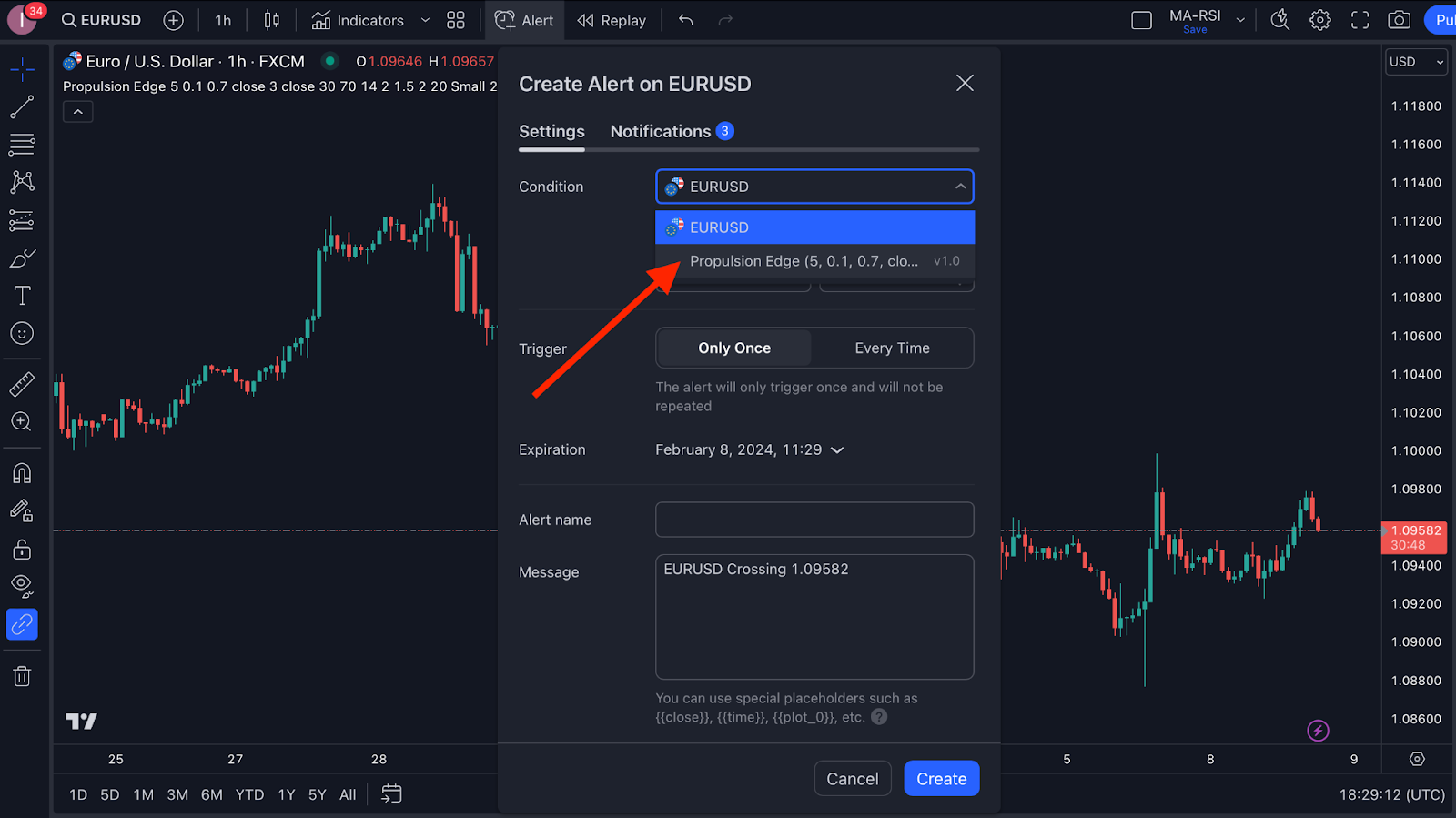Open the timezone clock 18:29:12 (UTC)
Screen dimensions: 1456x818
(x=1392, y=794)
